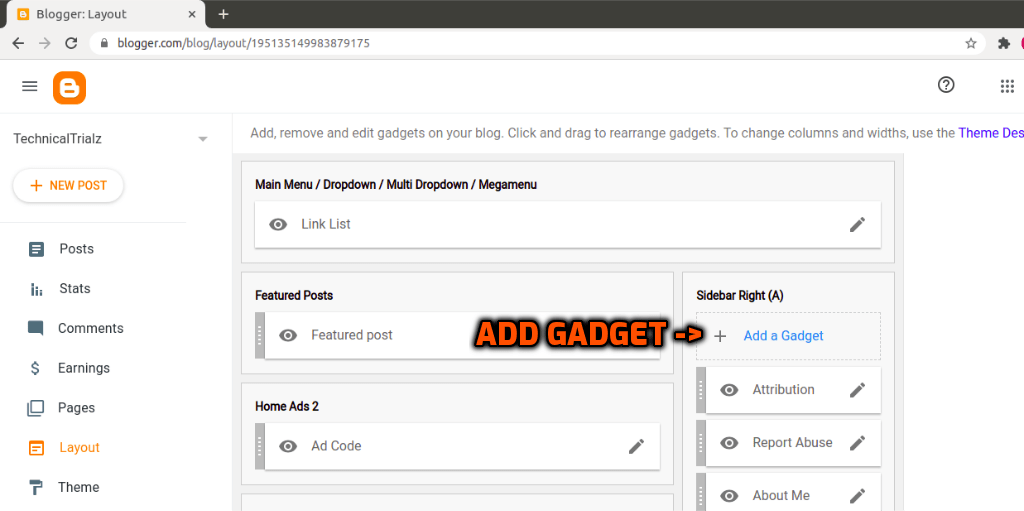Toggle visibility of Ad Code gadget

[288, 446]
